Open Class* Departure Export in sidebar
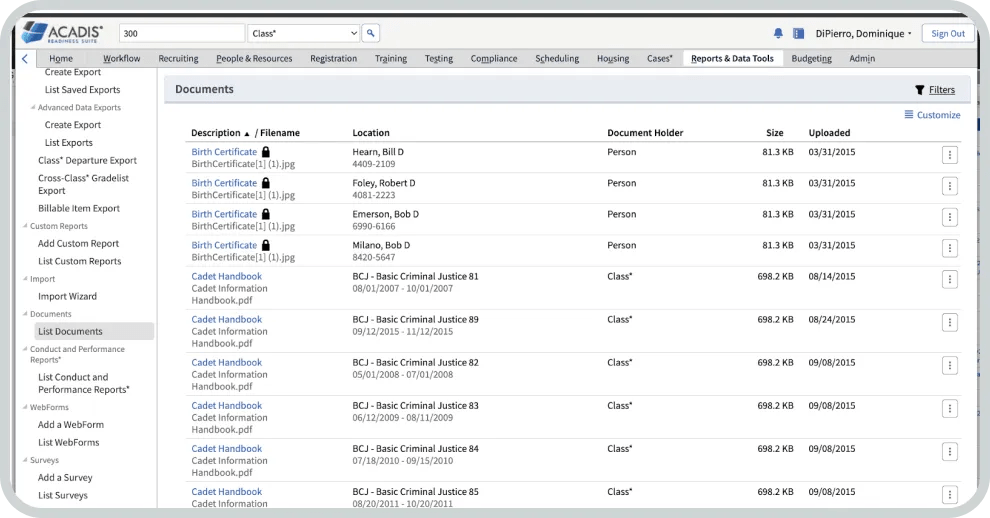This screenshot has height=518, width=990. coord(87,160)
